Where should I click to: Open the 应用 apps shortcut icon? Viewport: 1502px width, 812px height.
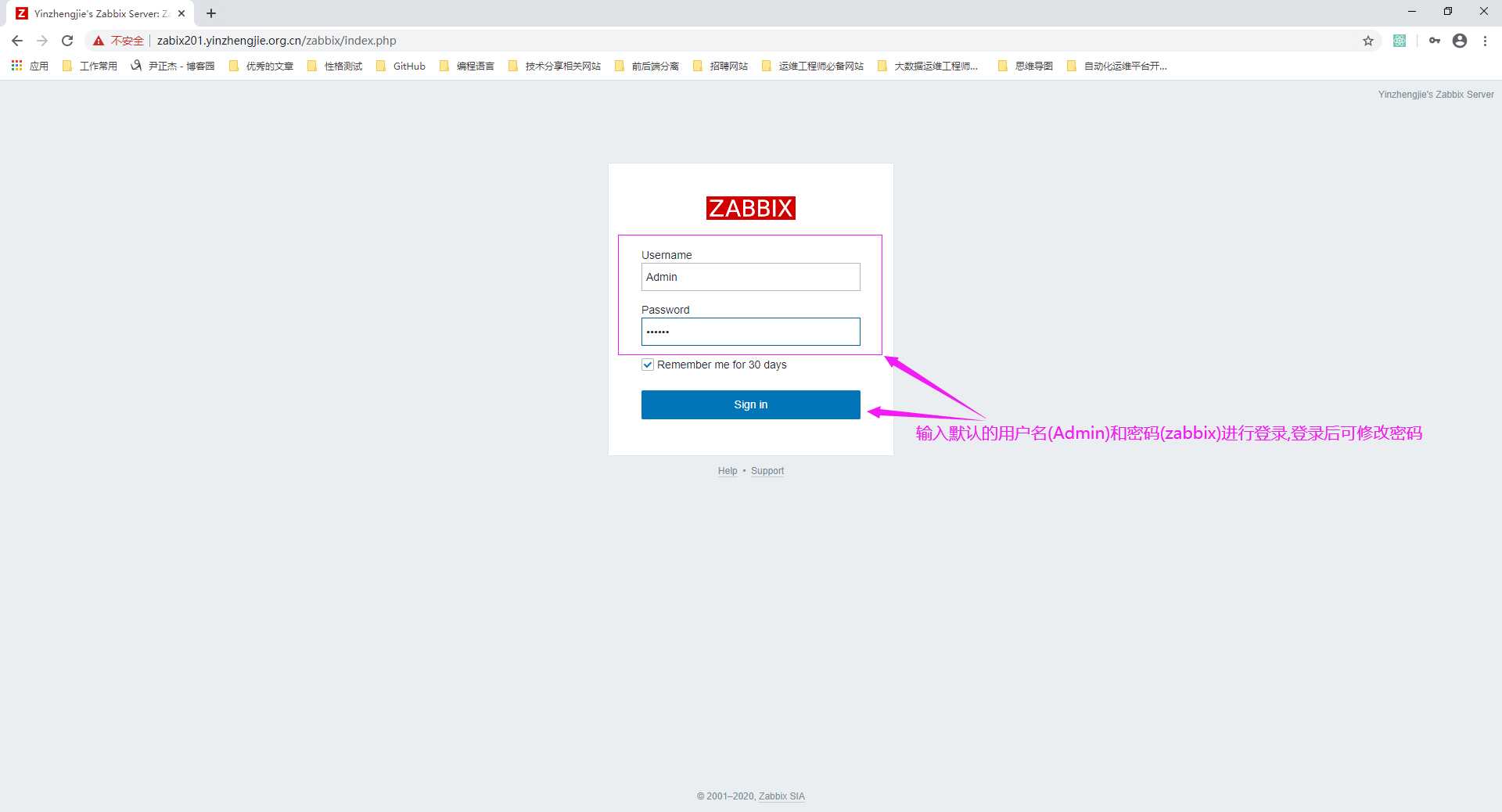pyautogui.click(x=30, y=66)
